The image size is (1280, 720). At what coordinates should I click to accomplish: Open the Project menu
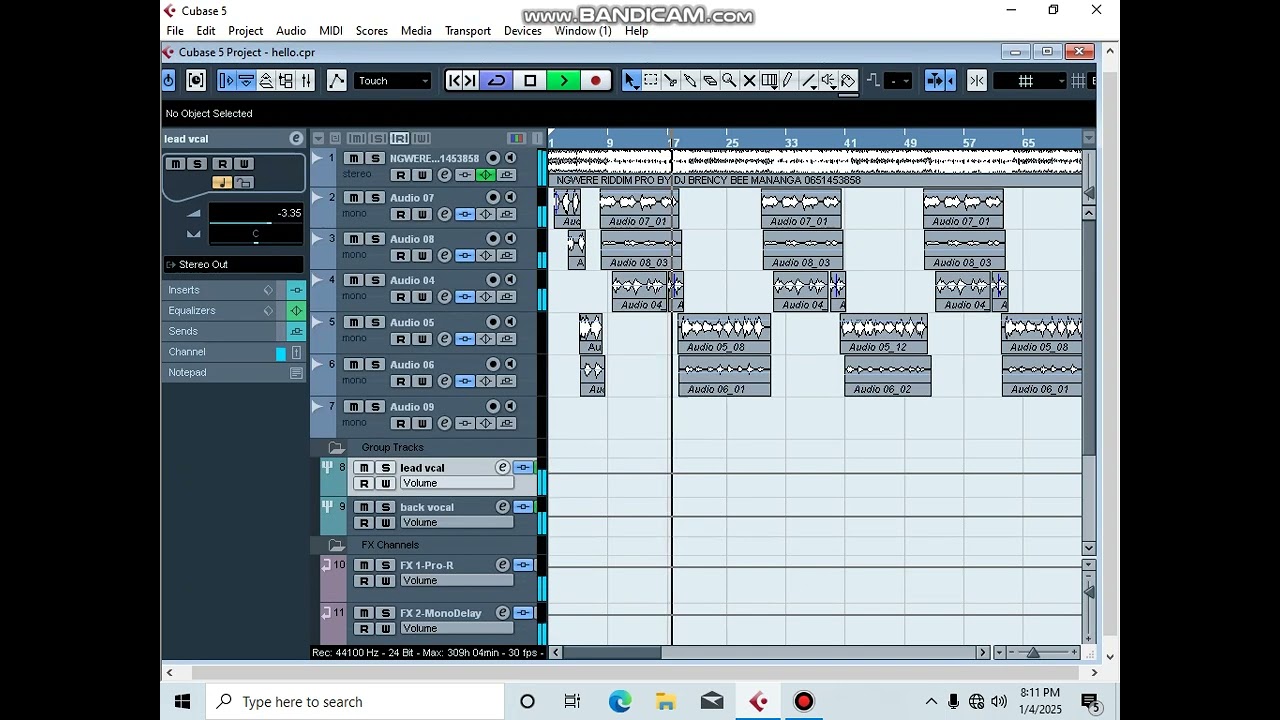pos(245,31)
